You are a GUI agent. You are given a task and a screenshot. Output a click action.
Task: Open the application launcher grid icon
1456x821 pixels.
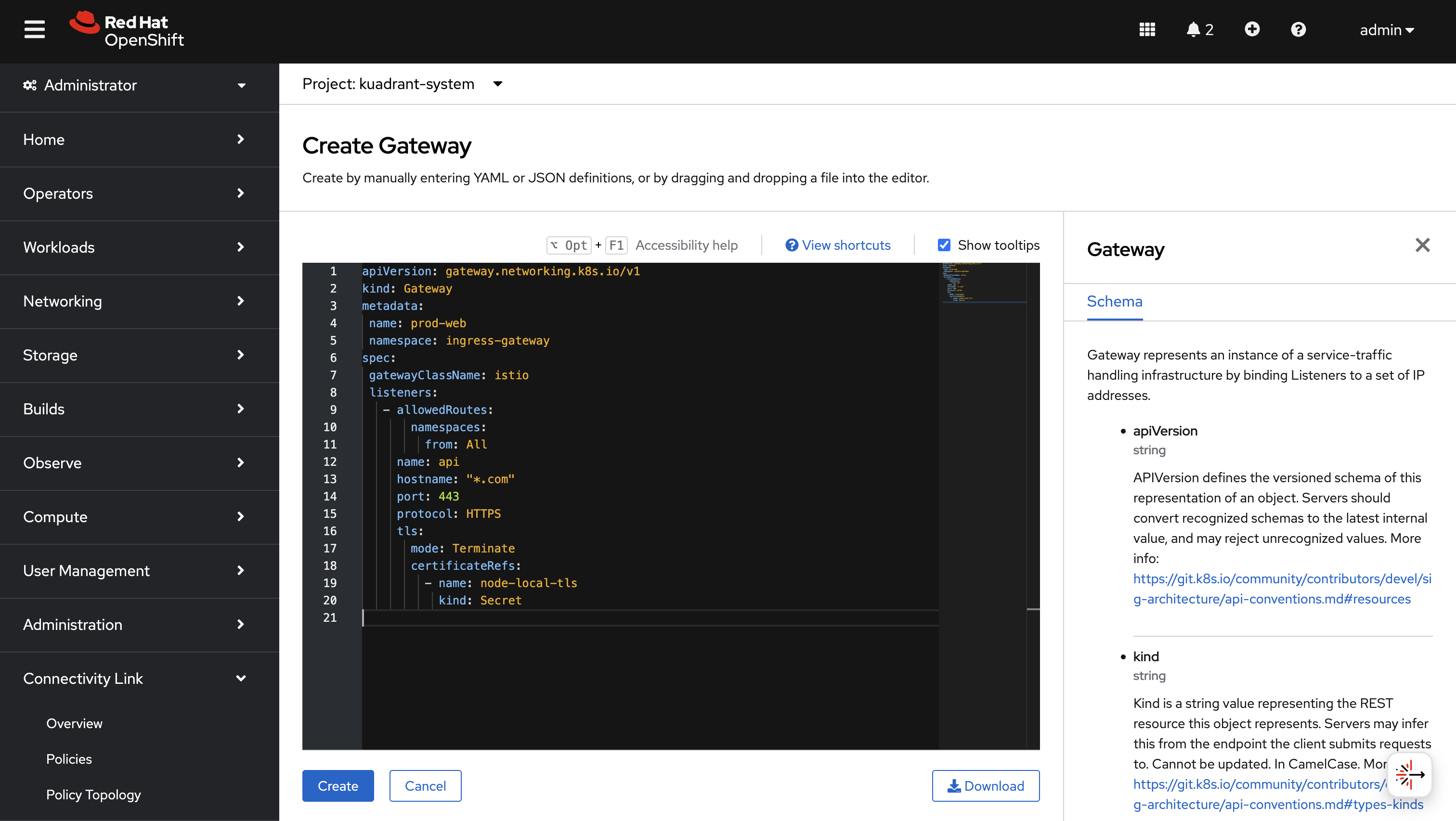click(x=1147, y=29)
